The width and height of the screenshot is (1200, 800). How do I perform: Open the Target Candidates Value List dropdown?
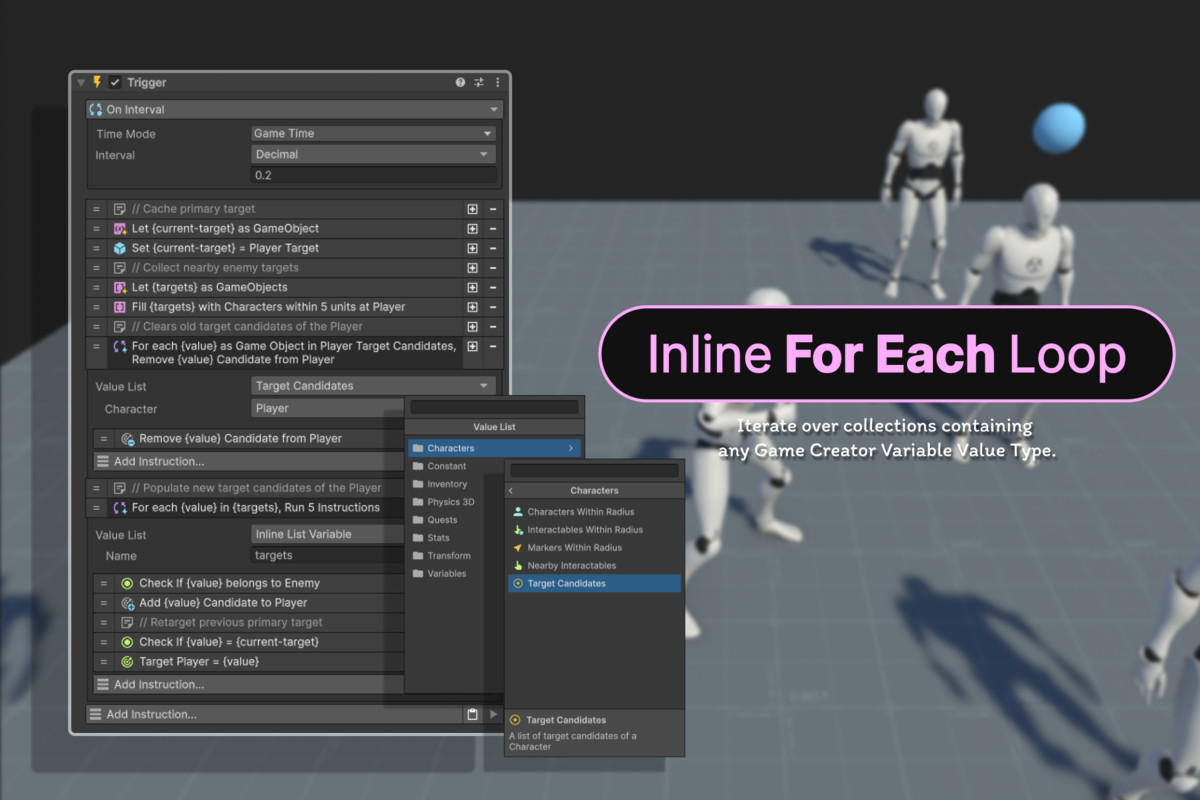[373, 386]
